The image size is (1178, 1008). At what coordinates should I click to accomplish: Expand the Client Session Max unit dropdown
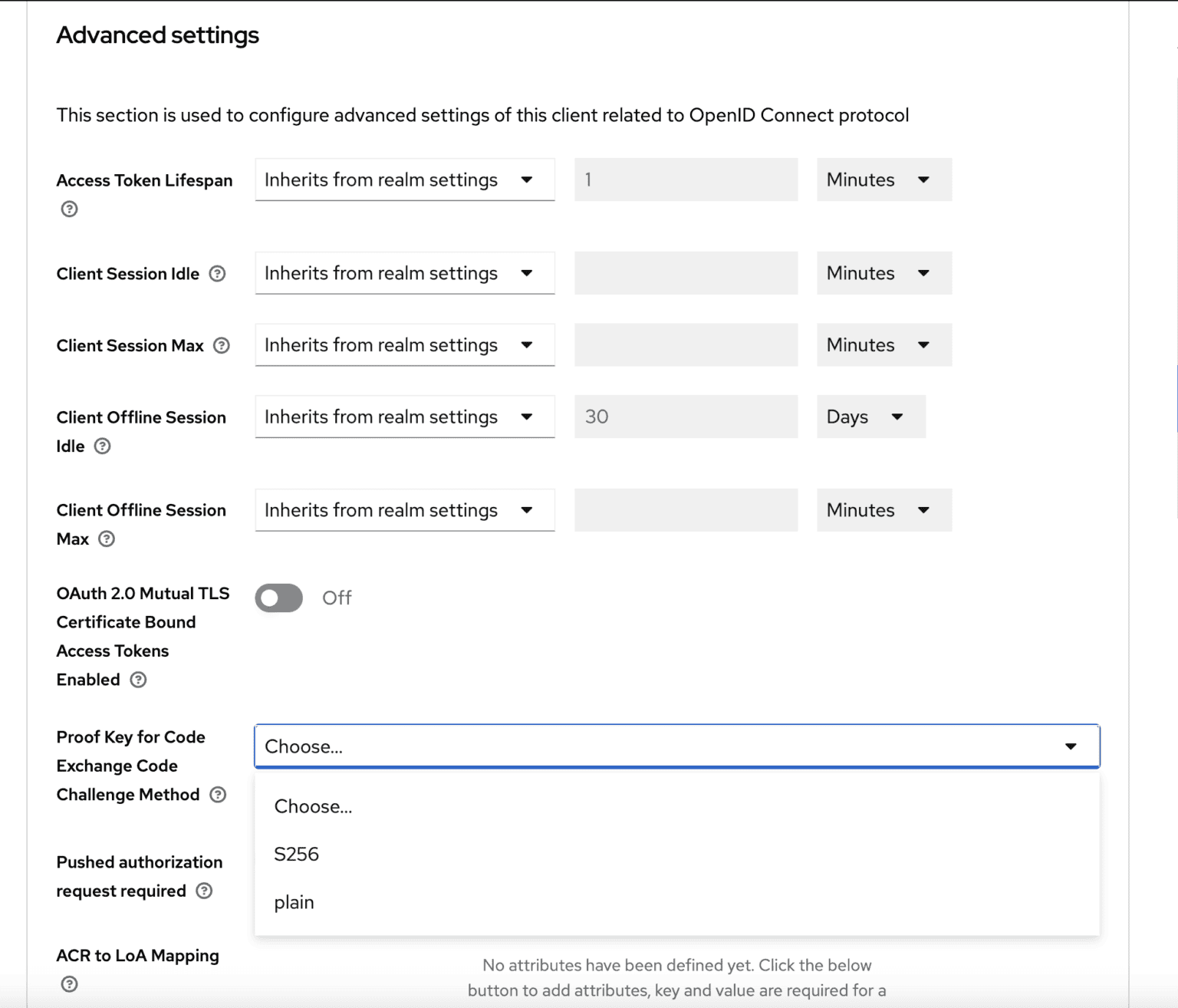pyautogui.click(x=883, y=344)
